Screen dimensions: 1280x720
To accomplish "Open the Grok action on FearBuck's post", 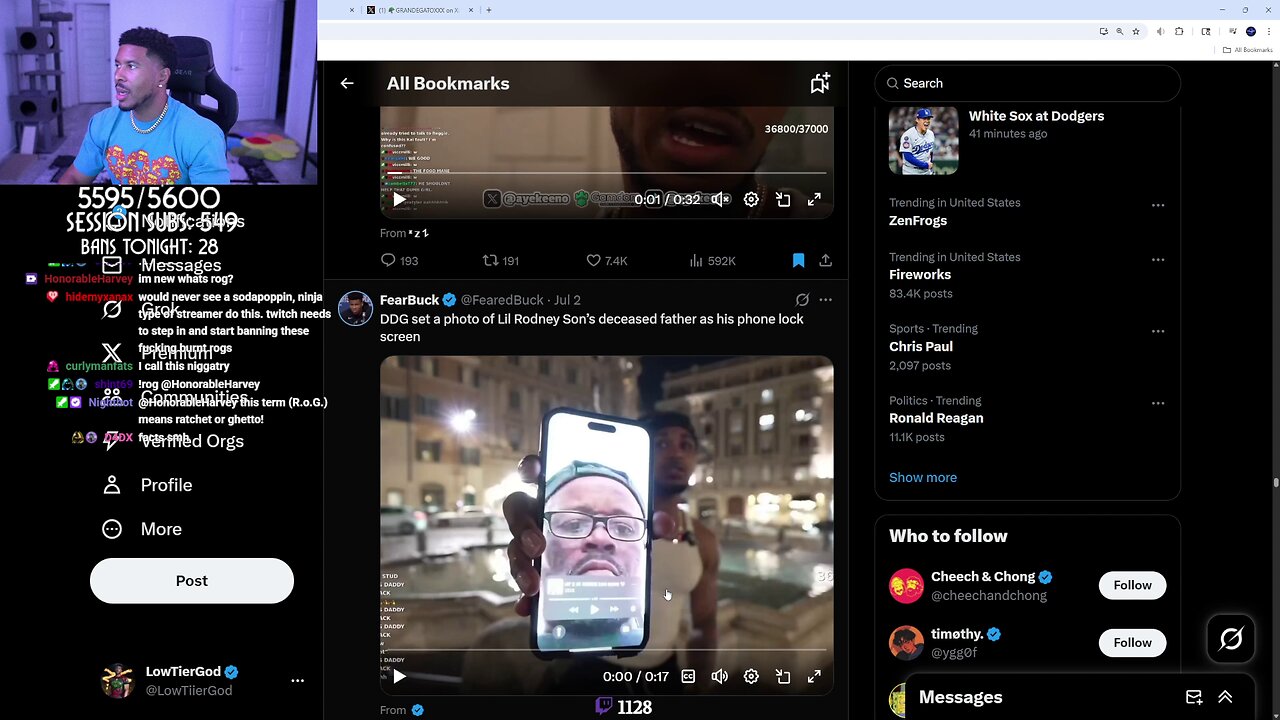I will tap(802, 300).
